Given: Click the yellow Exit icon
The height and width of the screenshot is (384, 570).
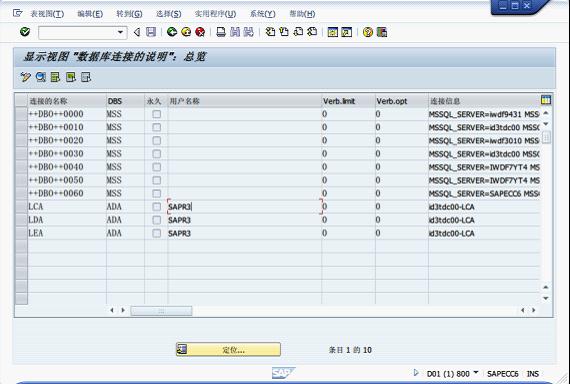Looking at the screenshot, I should pos(186,32).
